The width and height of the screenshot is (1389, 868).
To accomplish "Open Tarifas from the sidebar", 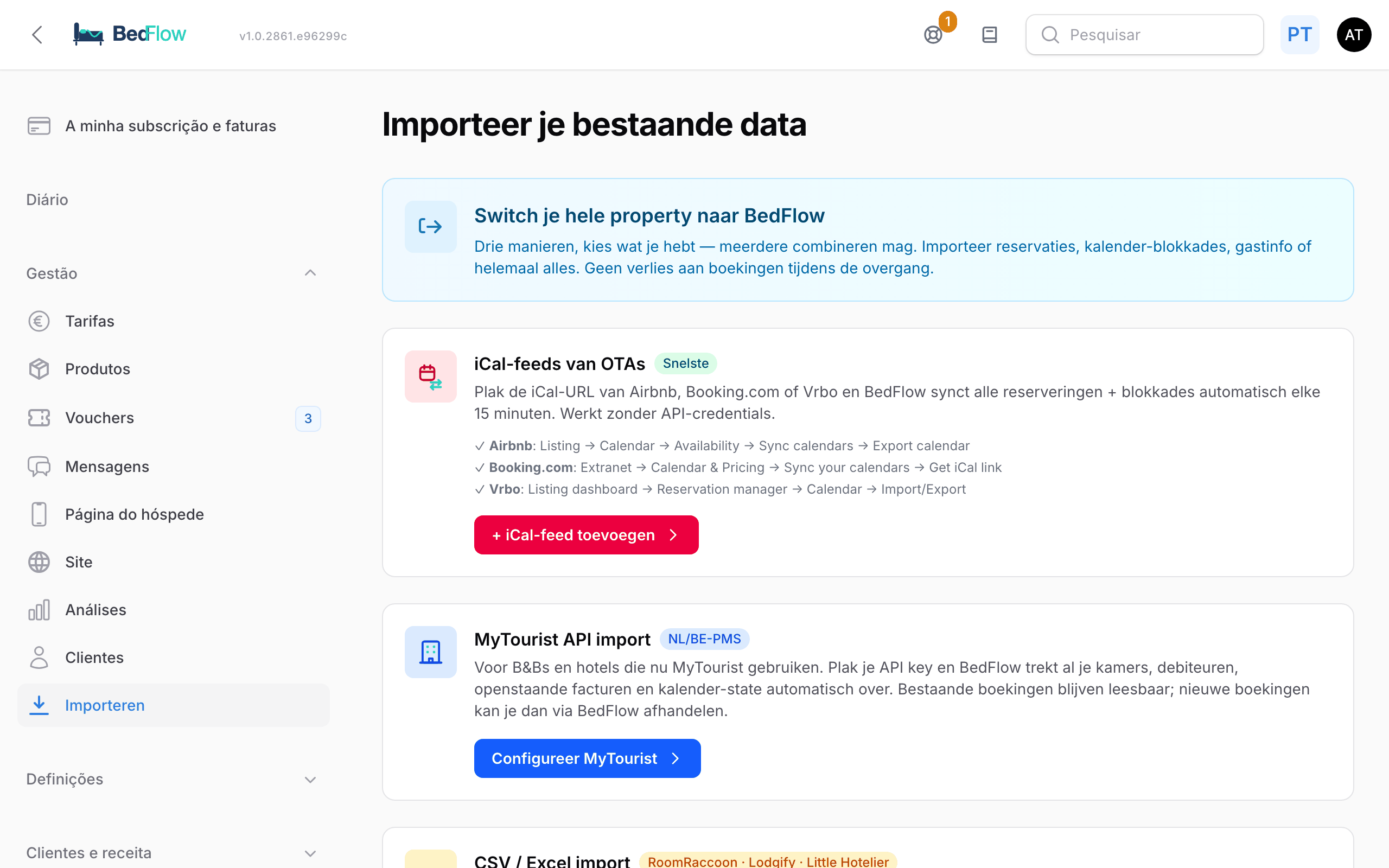I will (x=173, y=321).
